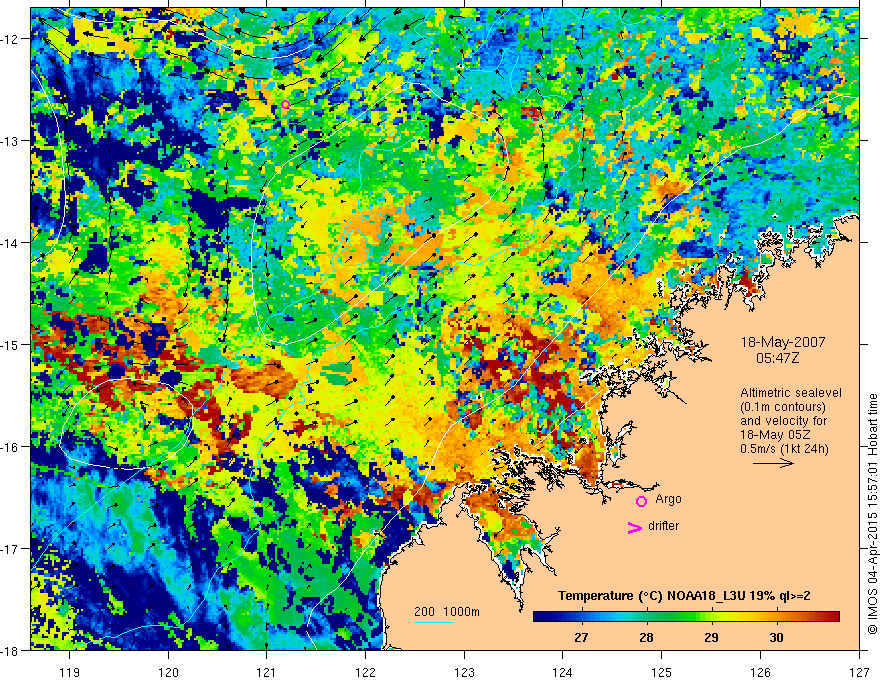Click latitude axis label -12
The height and width of the screenshot is (680, 880).
click(x=11, y=39)
